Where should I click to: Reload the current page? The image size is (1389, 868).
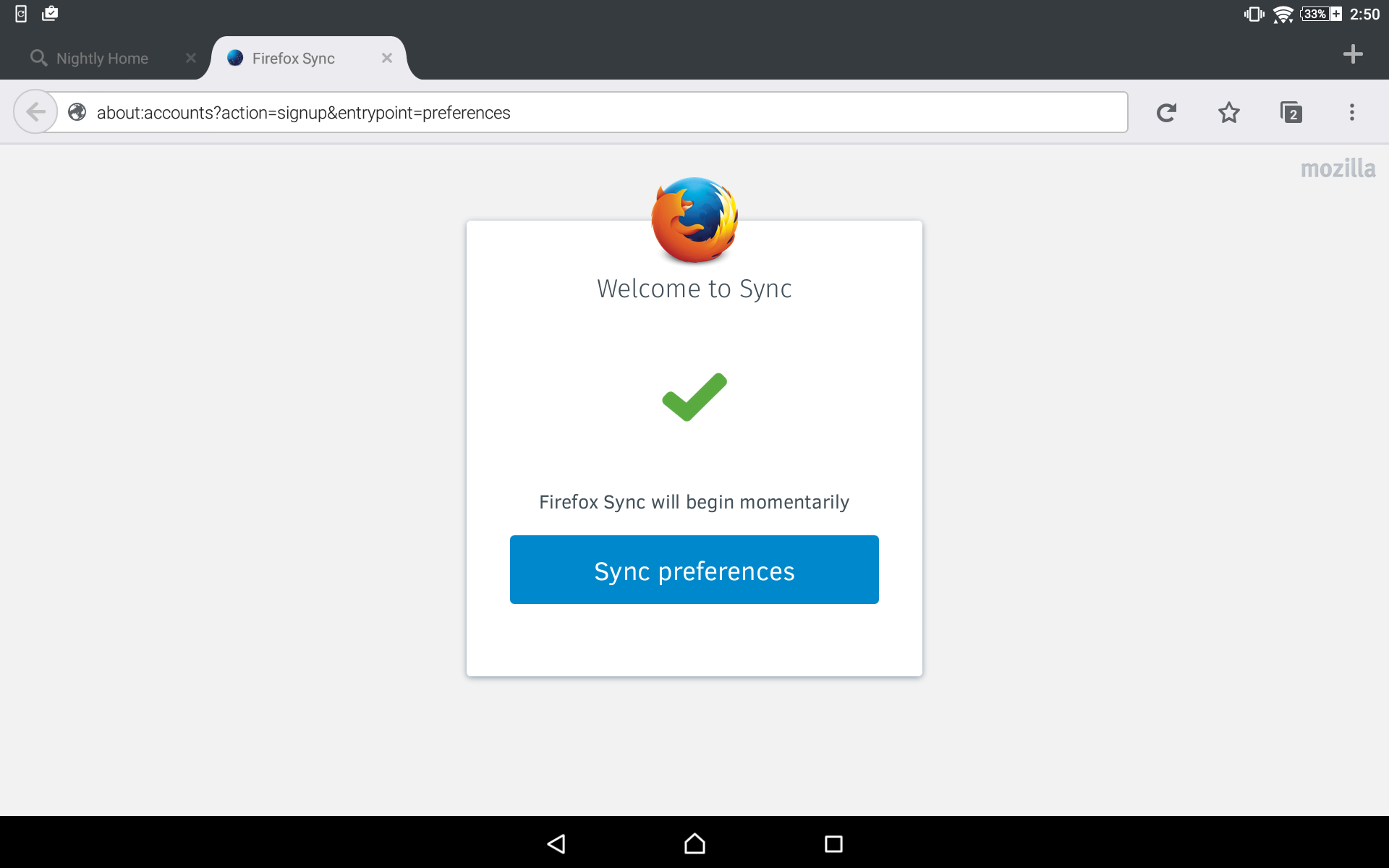[x=1166, y=112]
